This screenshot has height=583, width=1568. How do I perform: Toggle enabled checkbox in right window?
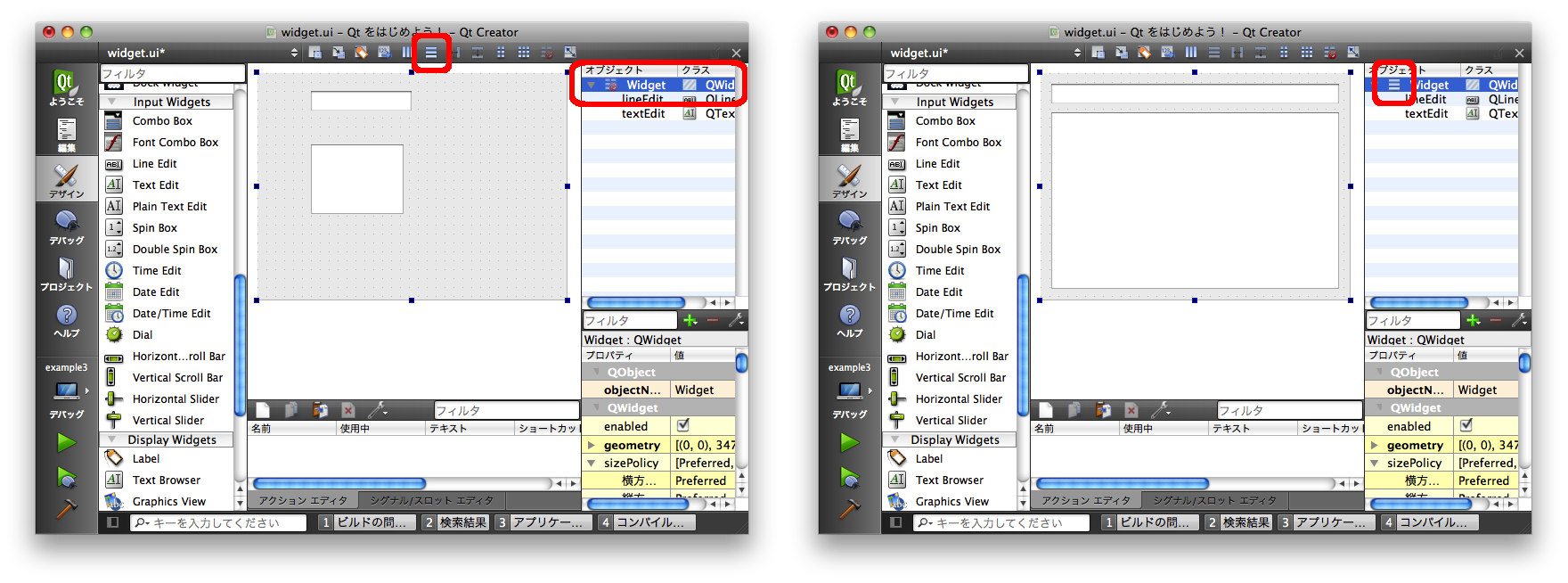[x=1466, y=425]
